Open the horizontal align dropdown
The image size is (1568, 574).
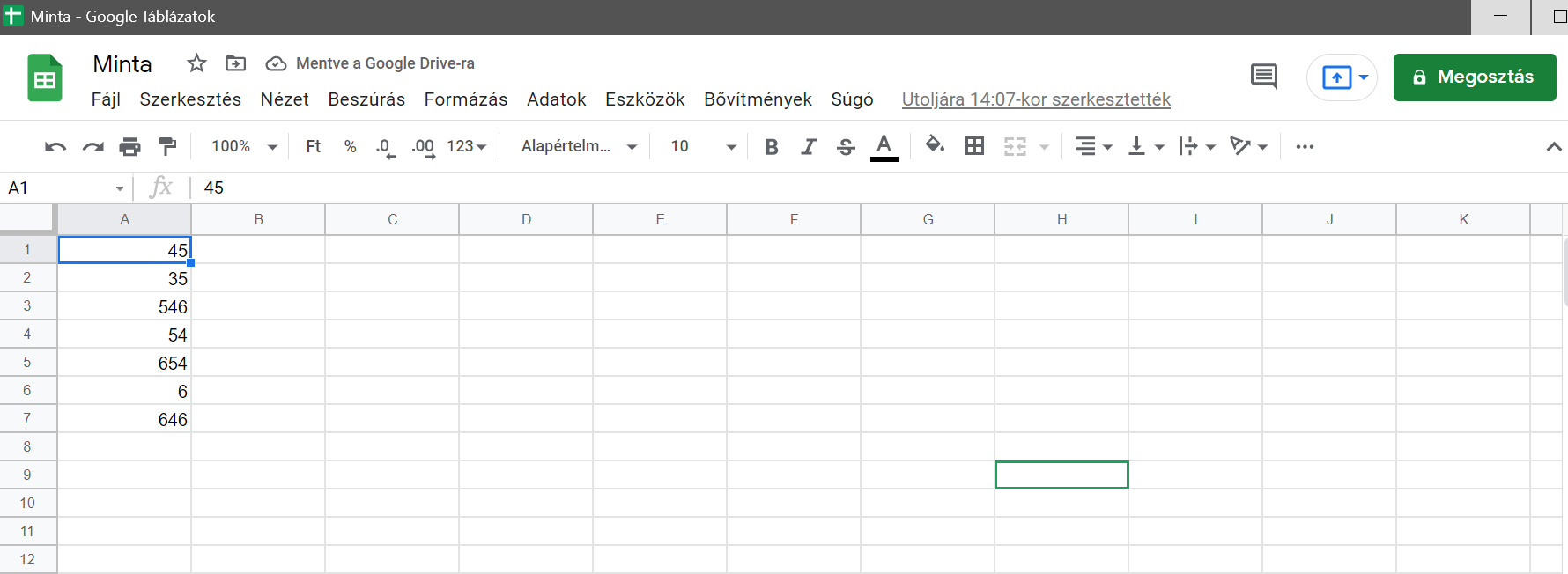click(1094, 147)
